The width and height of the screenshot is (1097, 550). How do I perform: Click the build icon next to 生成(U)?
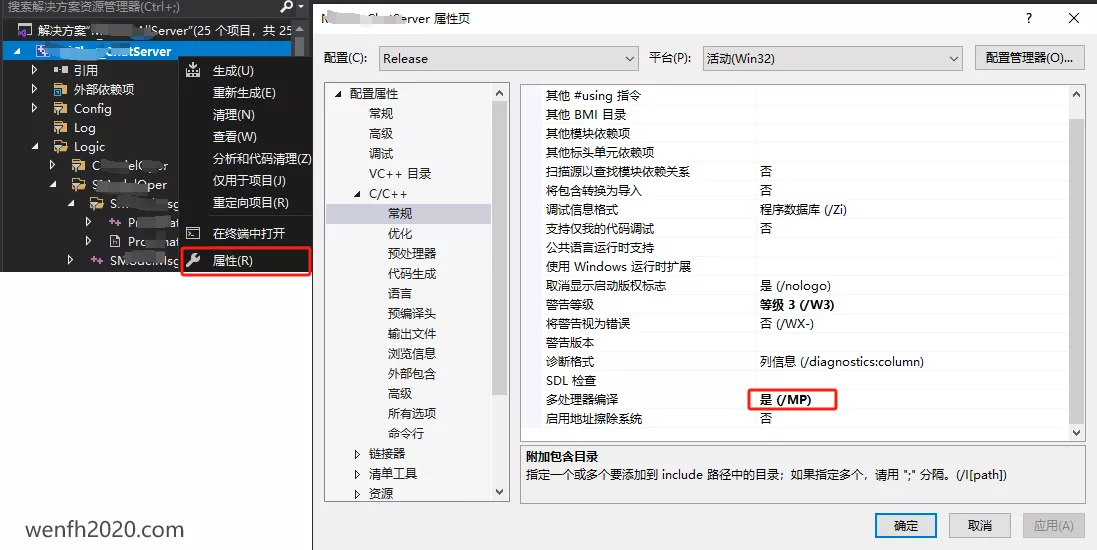click(x=194, y=71)
